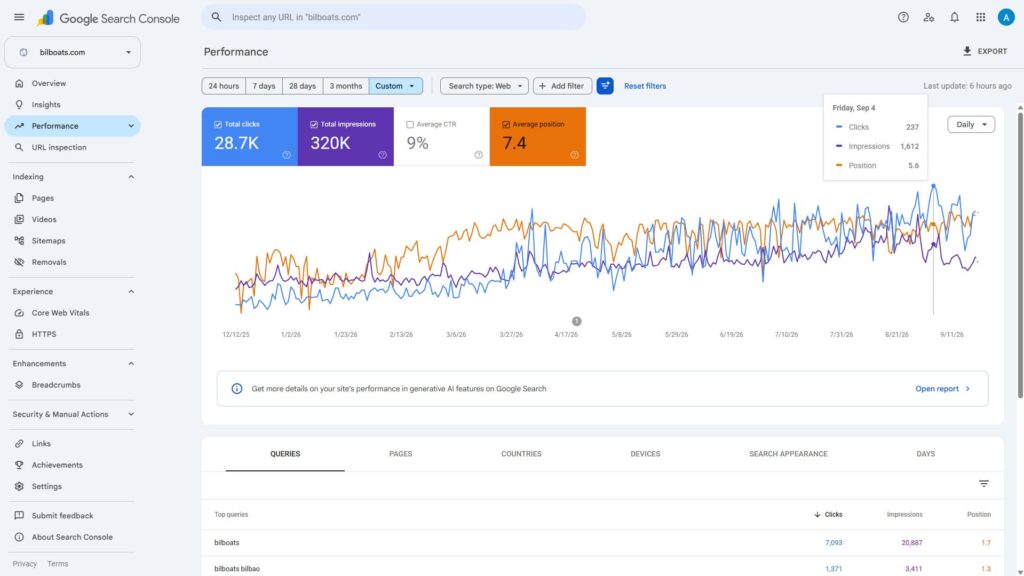The image size is (1024, 576).
Task: Collapse the Indexing section
Action: pos(131,177)
